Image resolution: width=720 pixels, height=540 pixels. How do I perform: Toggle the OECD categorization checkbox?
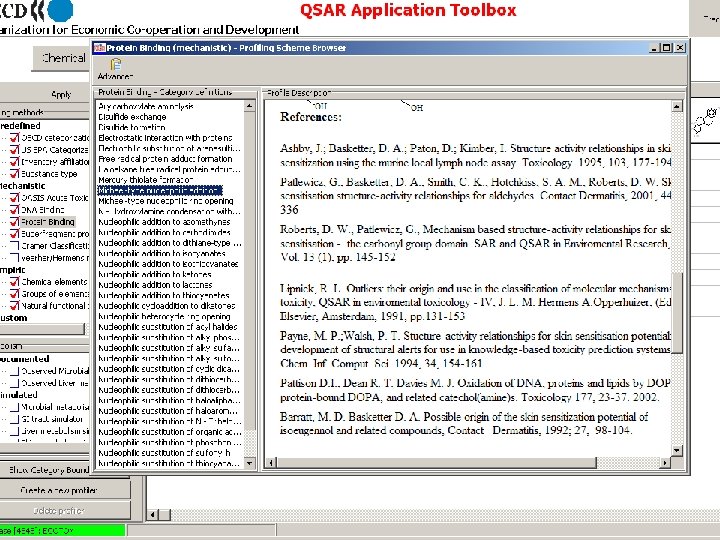pos(15,138)
